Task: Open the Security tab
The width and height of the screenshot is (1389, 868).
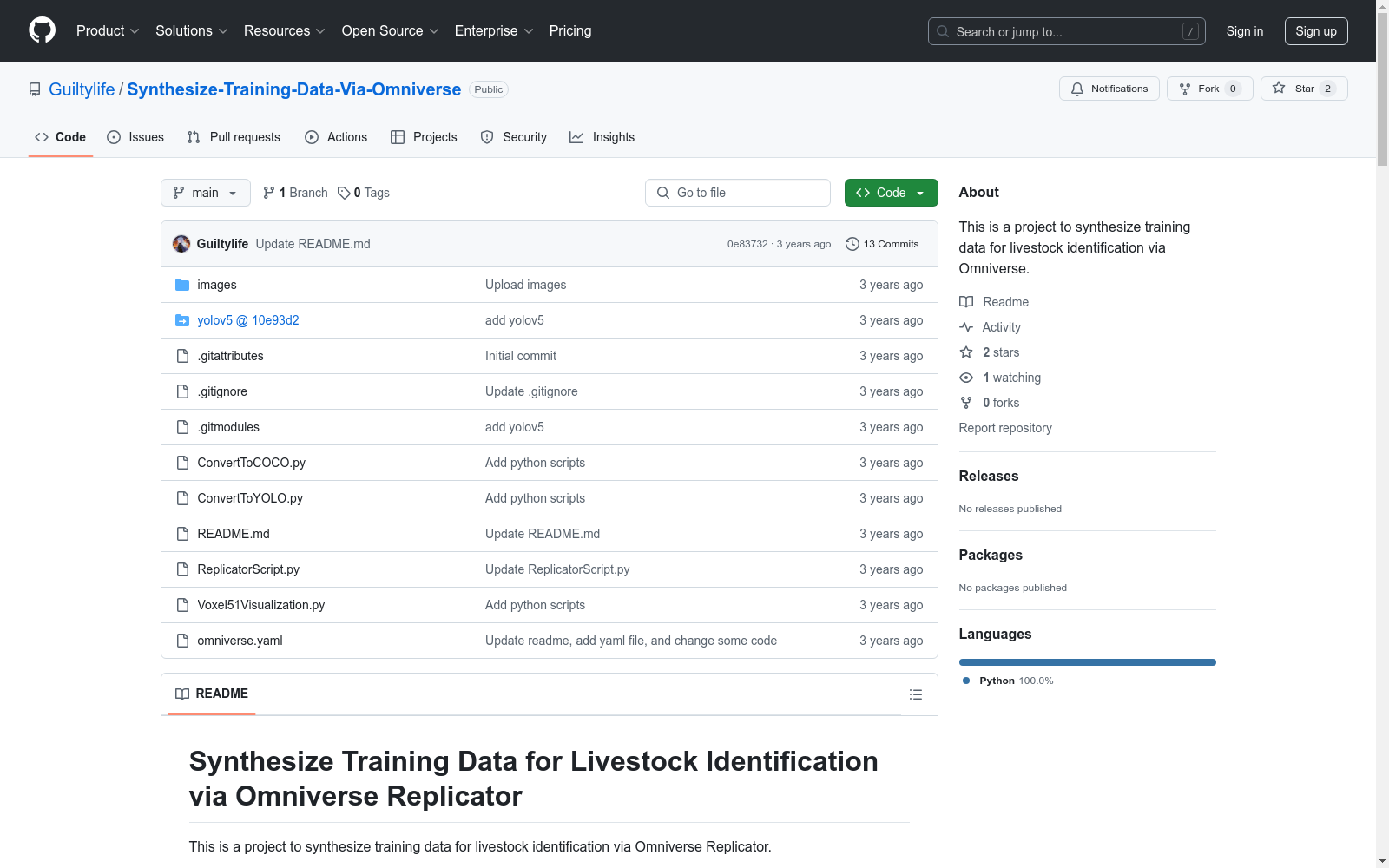Action: coord(514,137)
